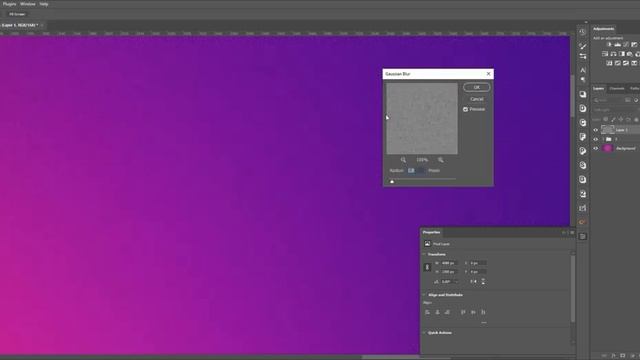The height and width of the screenshot is (360, 640).
Task: Select the Background layer thumbnail
Action: pos(608,149)
